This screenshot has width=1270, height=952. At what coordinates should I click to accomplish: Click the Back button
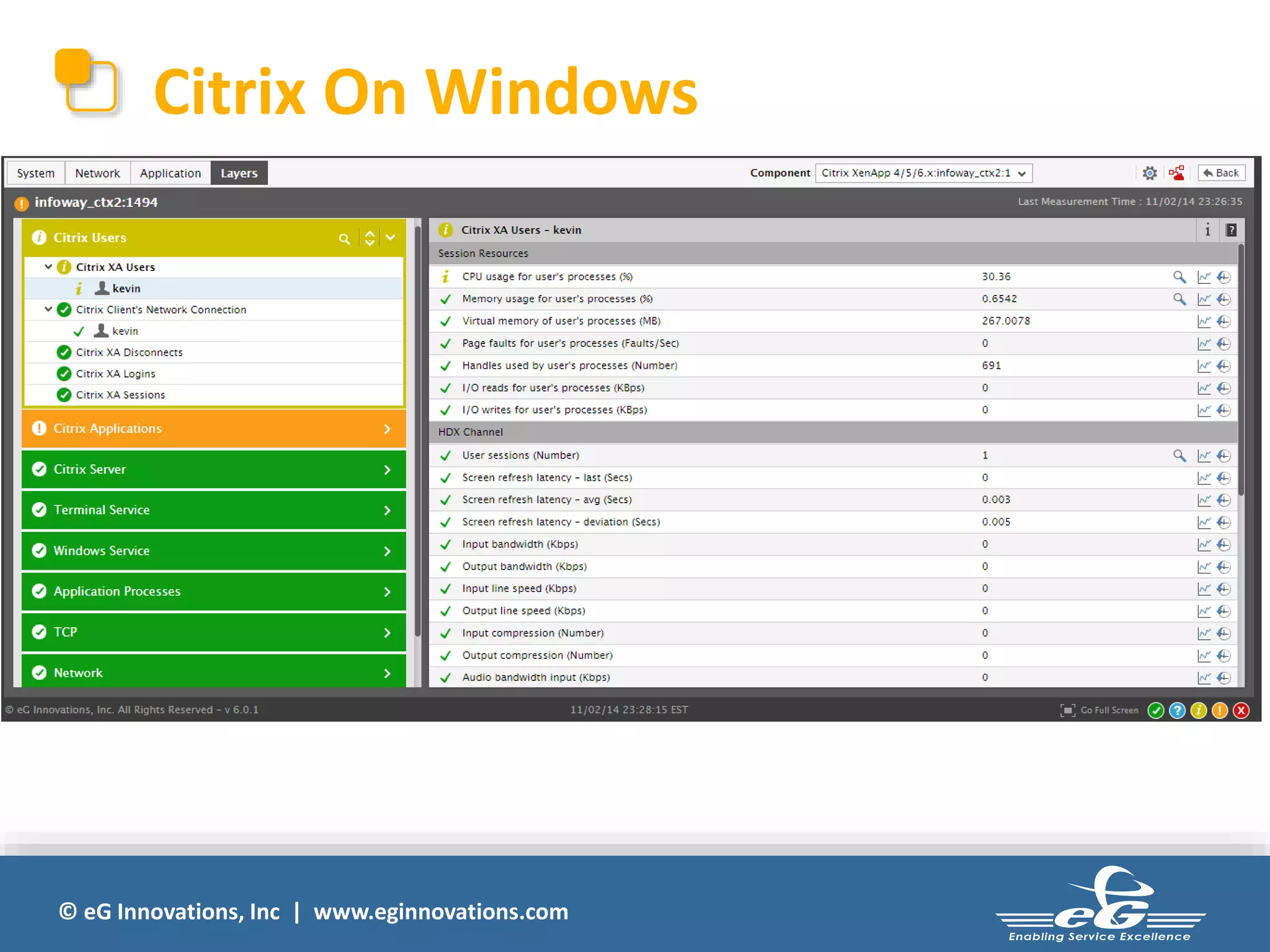click(x=1221, y=173)
